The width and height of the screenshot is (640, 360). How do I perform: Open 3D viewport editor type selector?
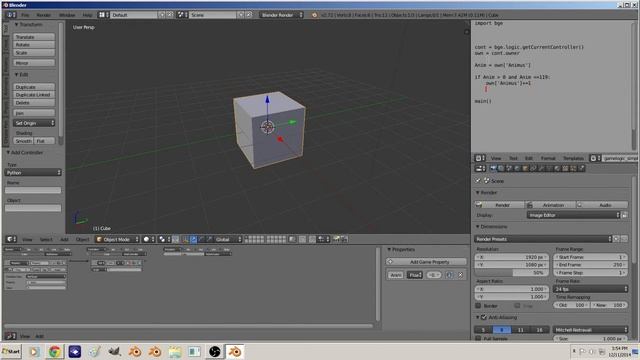[11, 240]
